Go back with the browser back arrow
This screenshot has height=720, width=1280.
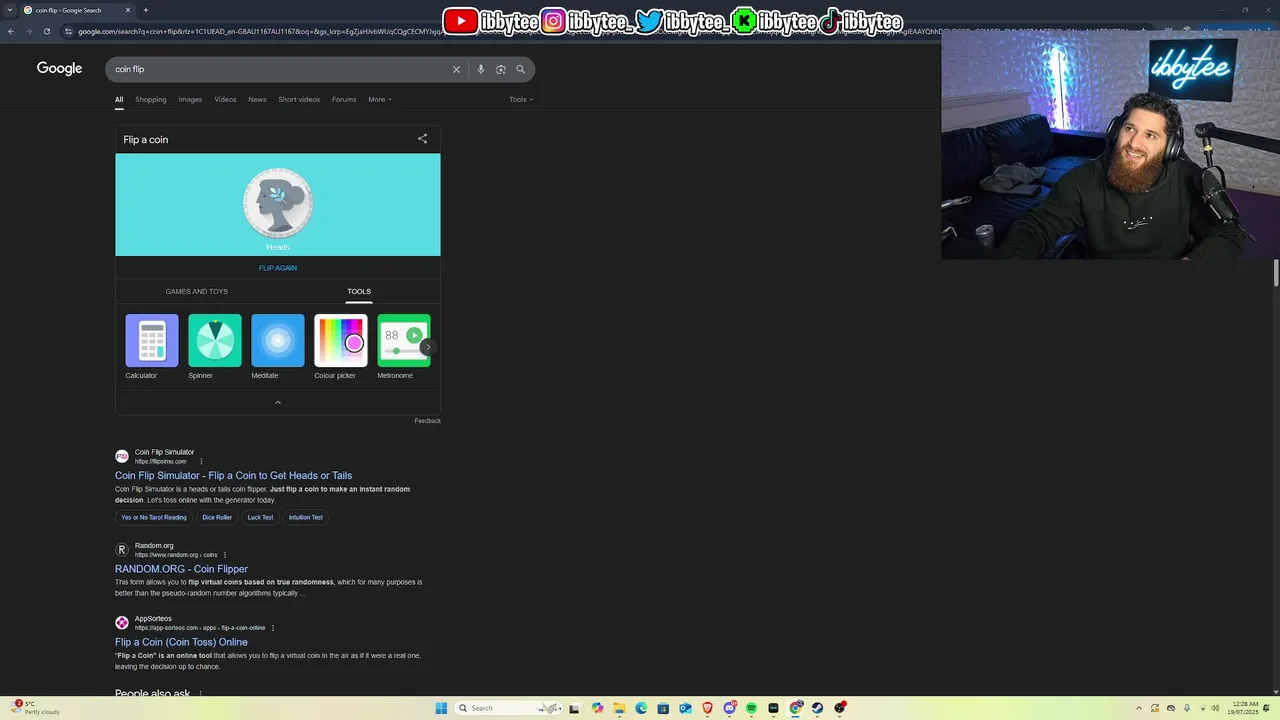point(11,31)
